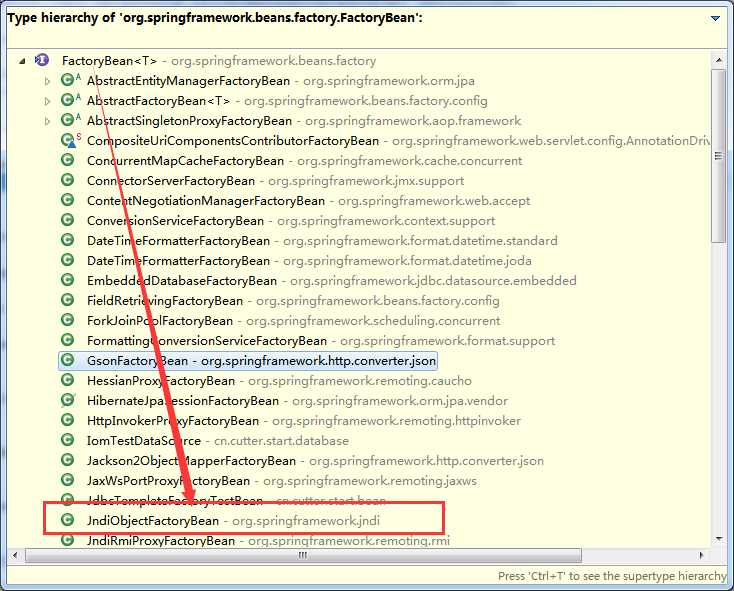
Task: Click the JndiObjectFactoryBean class icon
Action: pos(68,519)
